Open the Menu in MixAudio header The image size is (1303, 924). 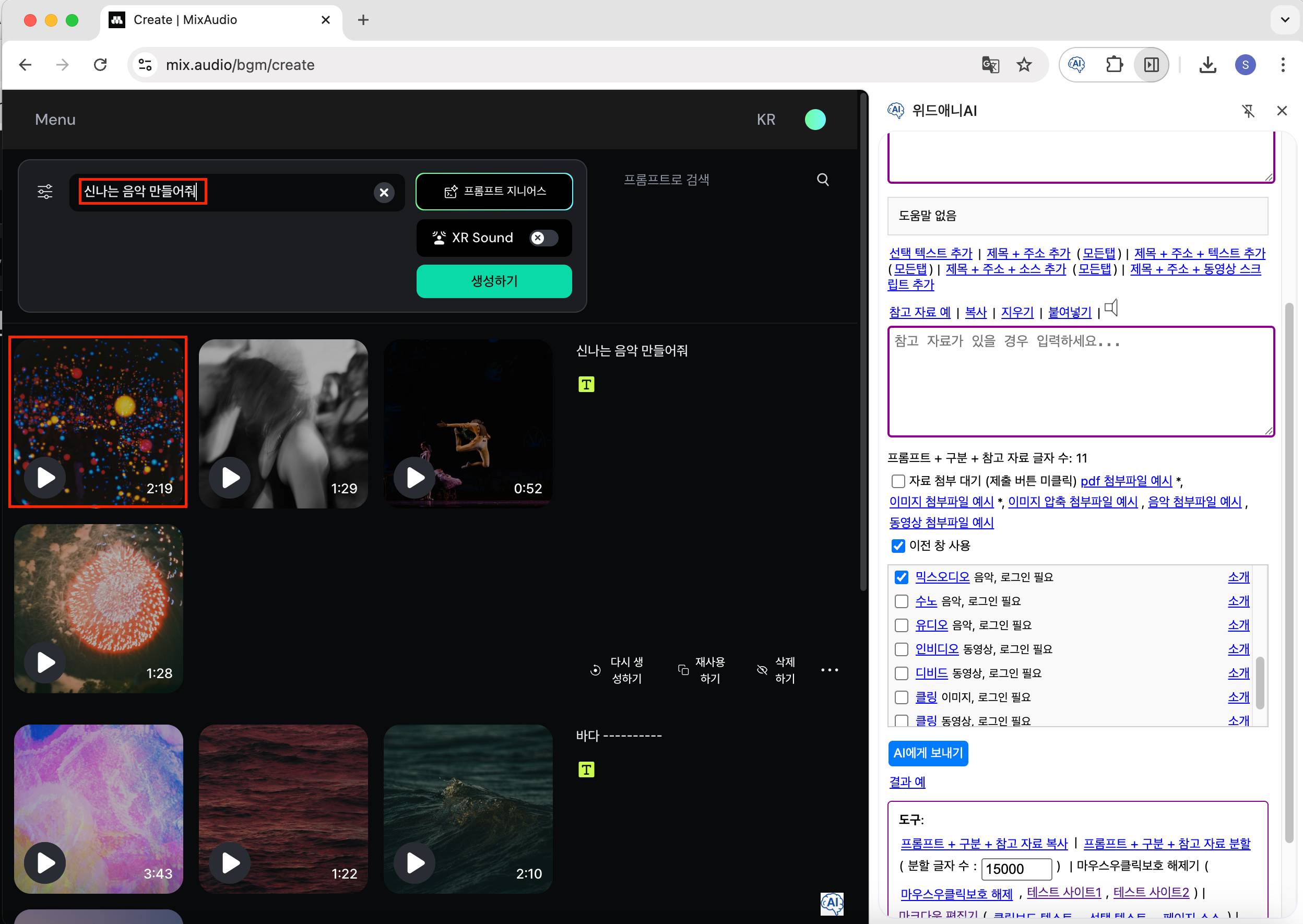pyautogui.click(x=55, y=120)
